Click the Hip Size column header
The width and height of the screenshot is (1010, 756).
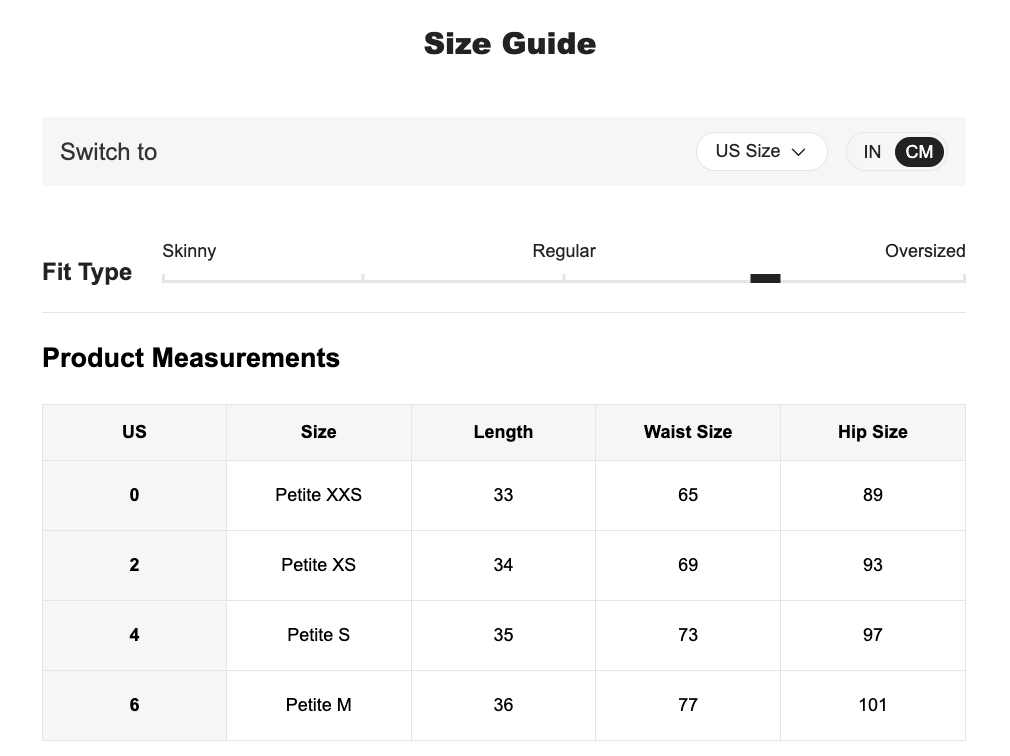pyautogui.click(x=872, y=432)
